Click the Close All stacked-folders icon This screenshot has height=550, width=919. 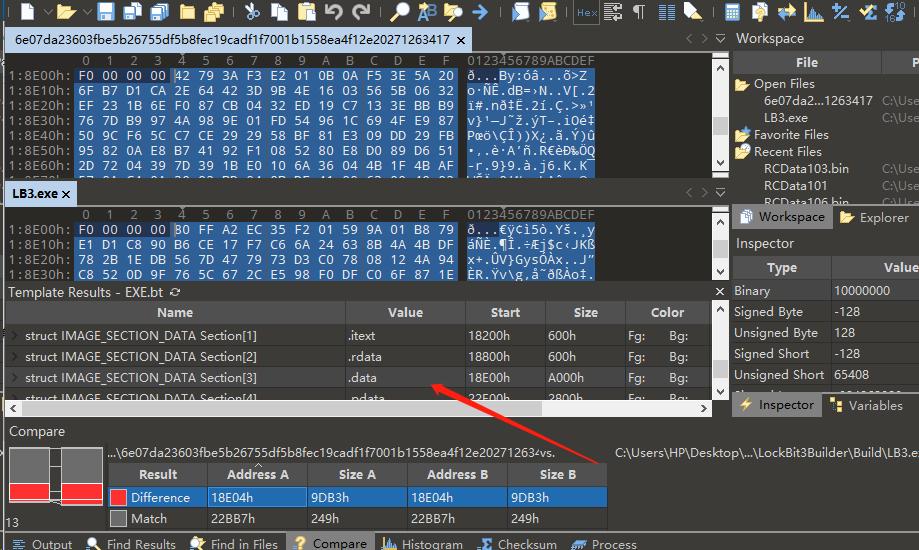pyautogui.click(x=214, y=11)
